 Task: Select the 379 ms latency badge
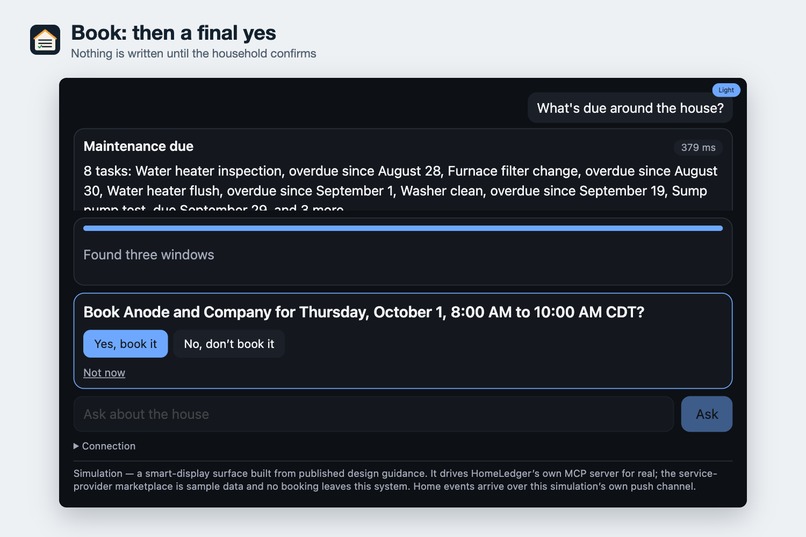(698, 147)
